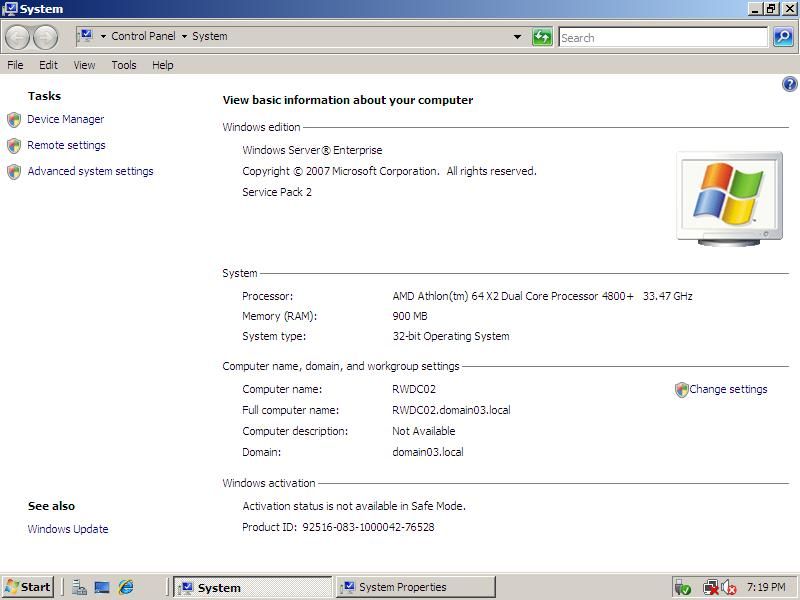Click the AMD Athlon processor description

[542, 296]
